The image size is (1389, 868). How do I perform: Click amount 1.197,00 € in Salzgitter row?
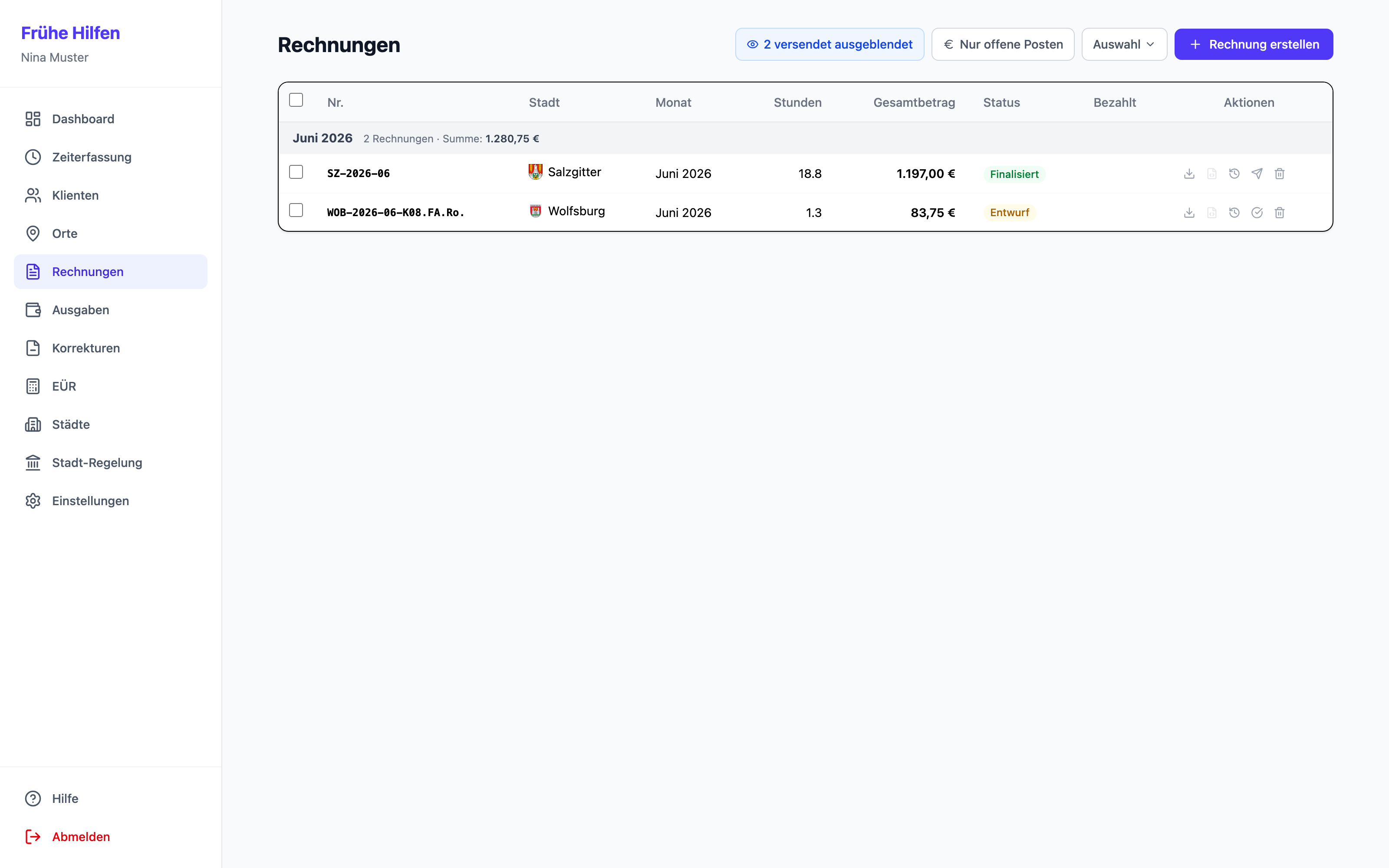926,173
